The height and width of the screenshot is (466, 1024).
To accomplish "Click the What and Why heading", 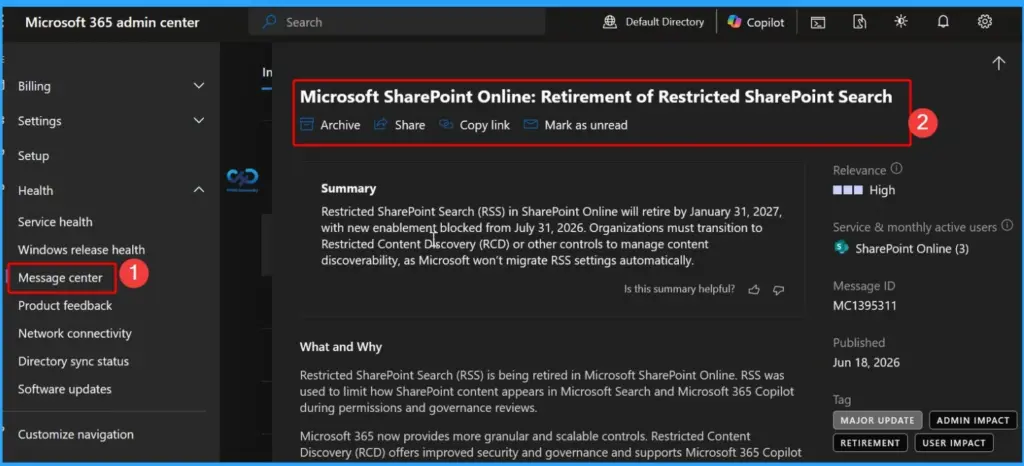I will click(341, 347).
